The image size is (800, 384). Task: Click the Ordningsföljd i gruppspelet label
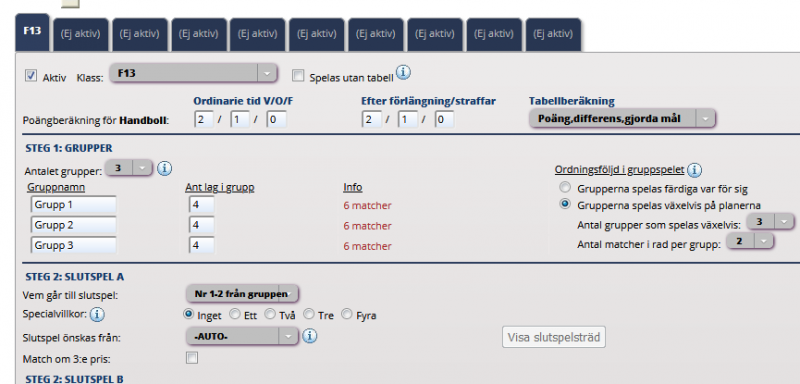click(x=619, y=170)
